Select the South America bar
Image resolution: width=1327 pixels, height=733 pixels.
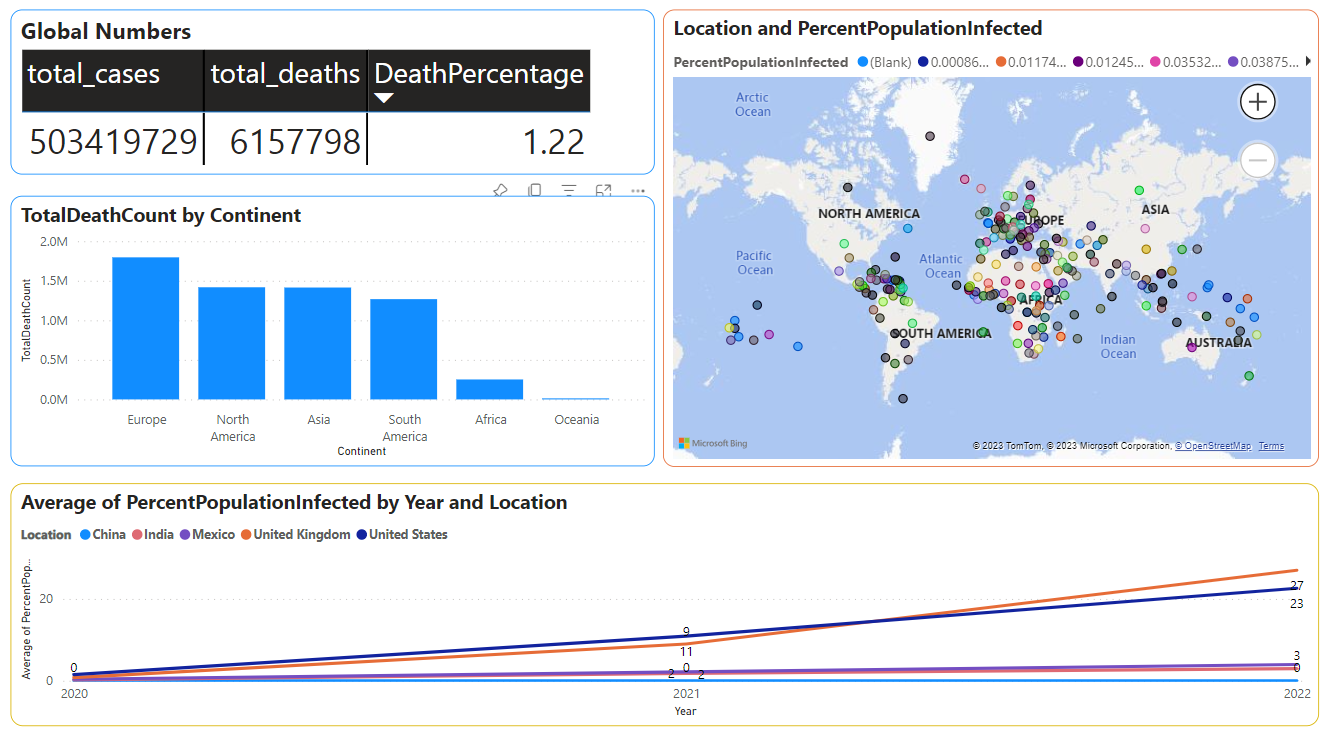point(404,349)
